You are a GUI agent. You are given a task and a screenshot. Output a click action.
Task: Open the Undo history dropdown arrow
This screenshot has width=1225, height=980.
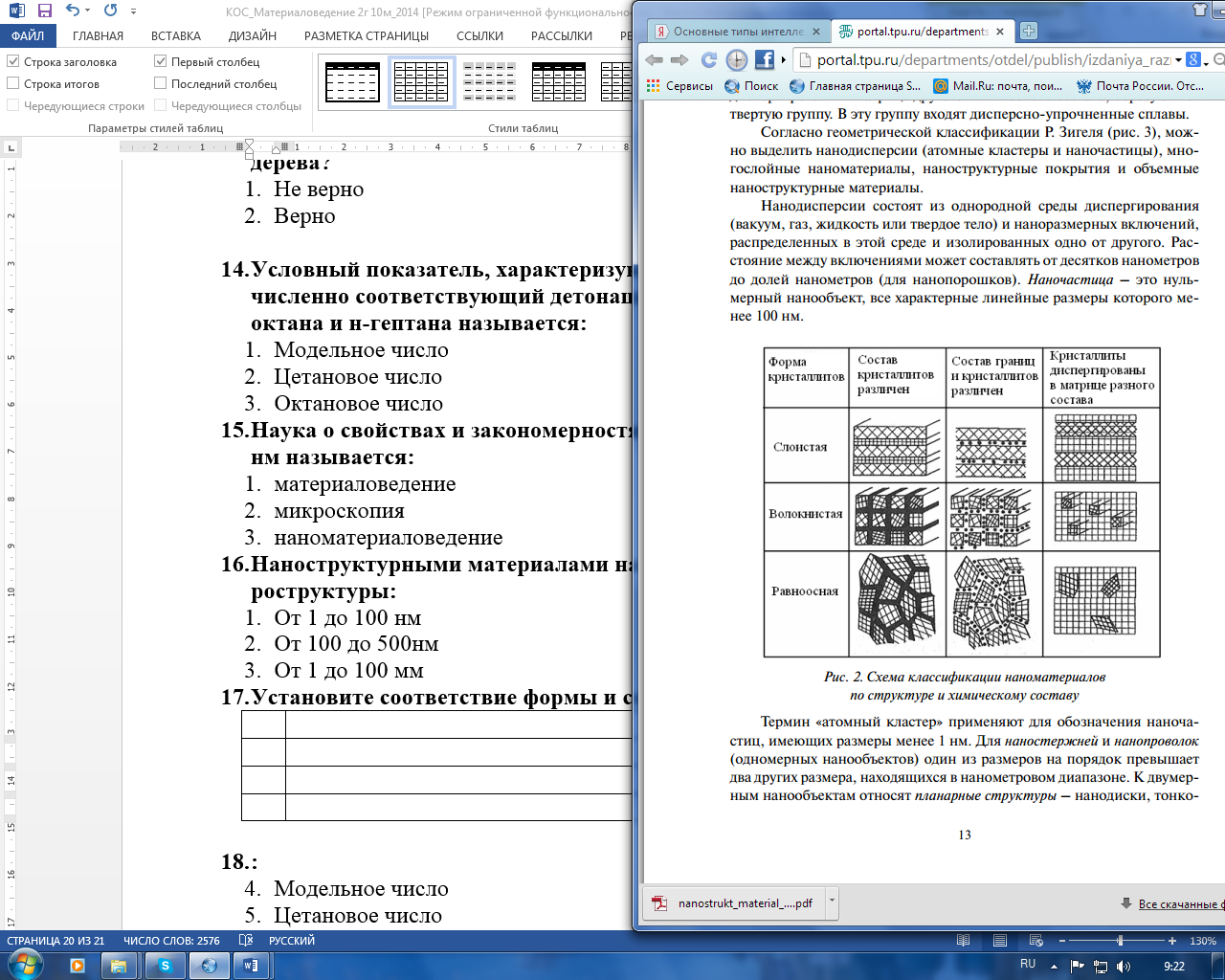pyautogui.click(x=87, y=11)
